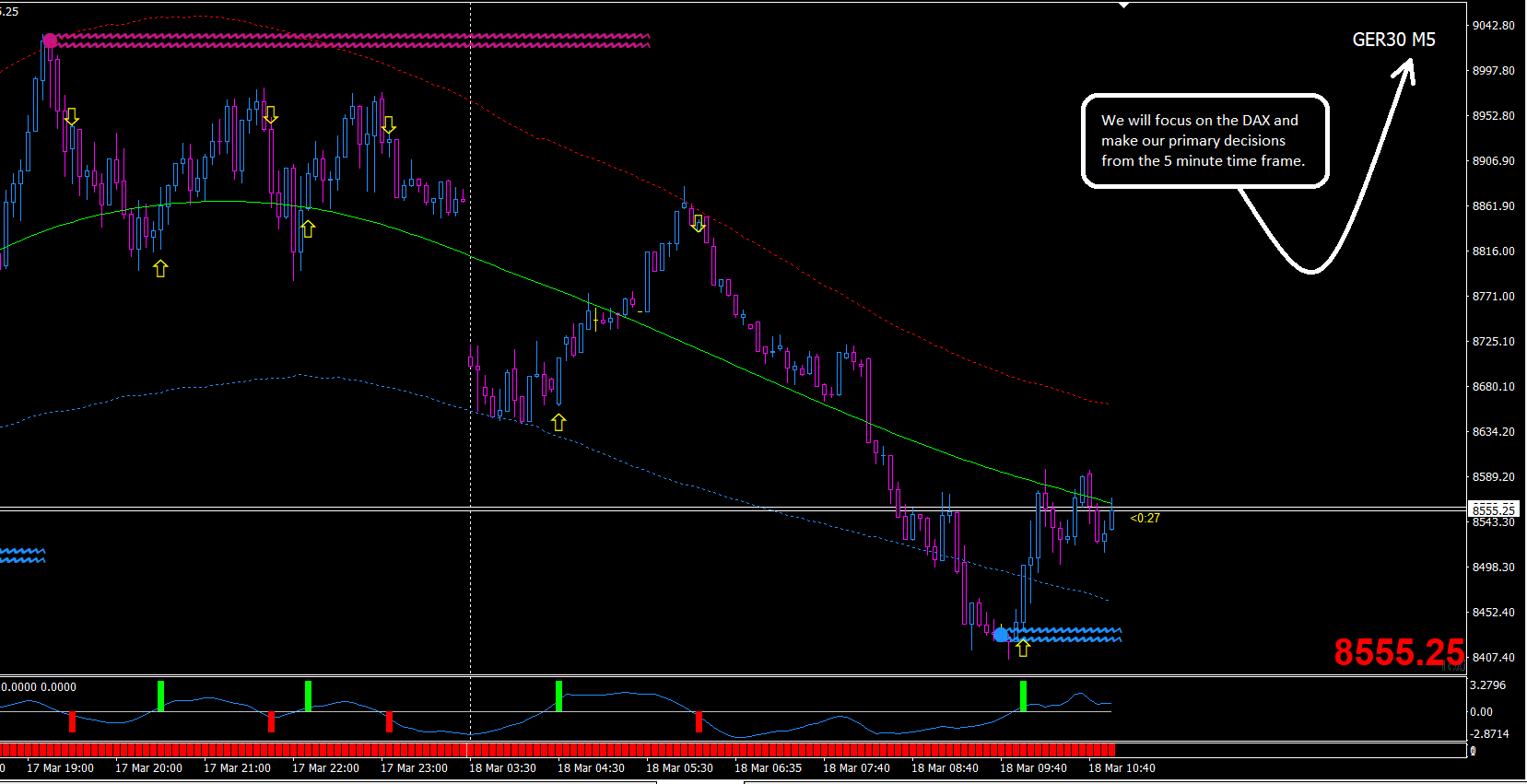This screenshot has width=1527, height=784.
Task: Click the 17 Mar 23:00 time label
Action: tap(414, 768)
